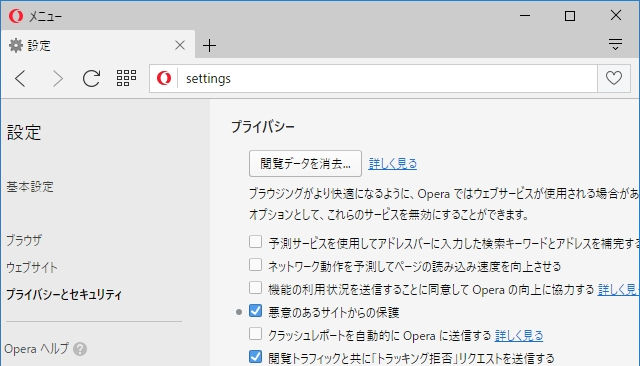The image size is (640, 366).
Task: Open ブラウザ settings section
Action: [x=24, y=240]
